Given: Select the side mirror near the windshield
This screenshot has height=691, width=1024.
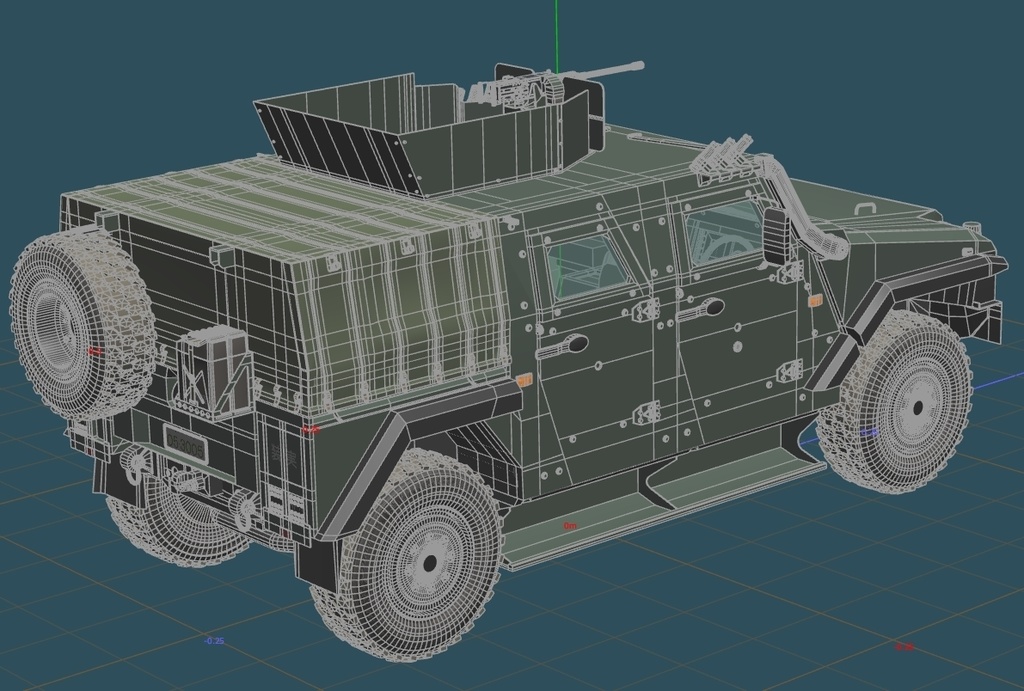Looking at the screenshot, I should click(x=776, y=236).
